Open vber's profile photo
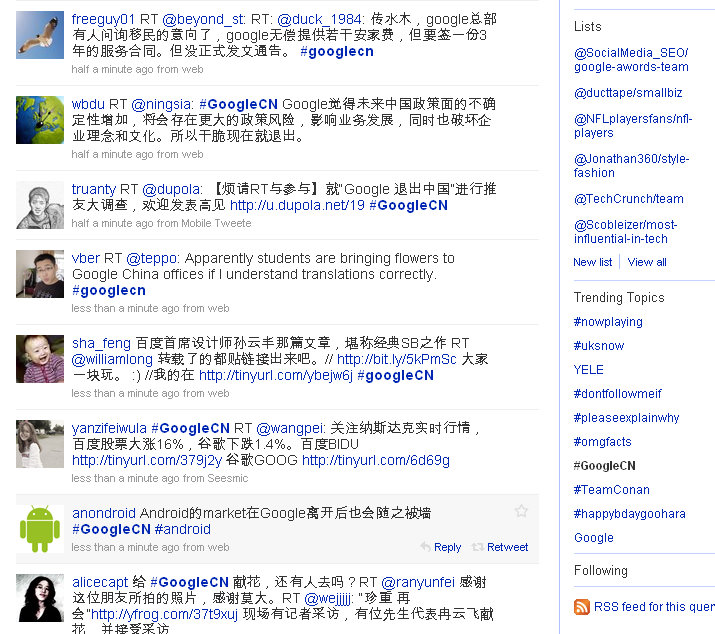715x634 pixels. (40, 274)
